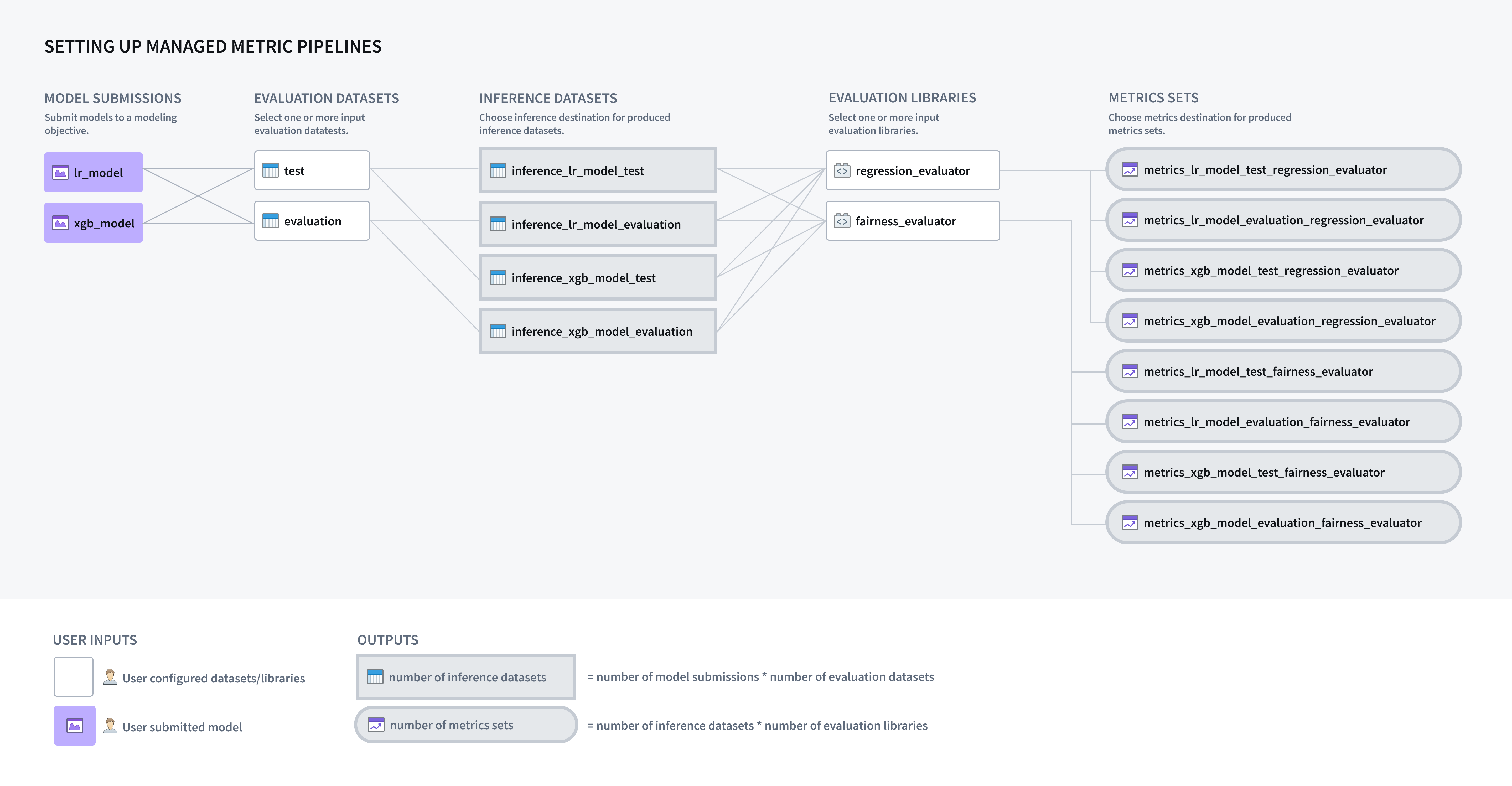Image resolution: width=1512 pixels, height=786 pixels.
Task: Click the xgb_model model icon
Action: tap(60, 223)
